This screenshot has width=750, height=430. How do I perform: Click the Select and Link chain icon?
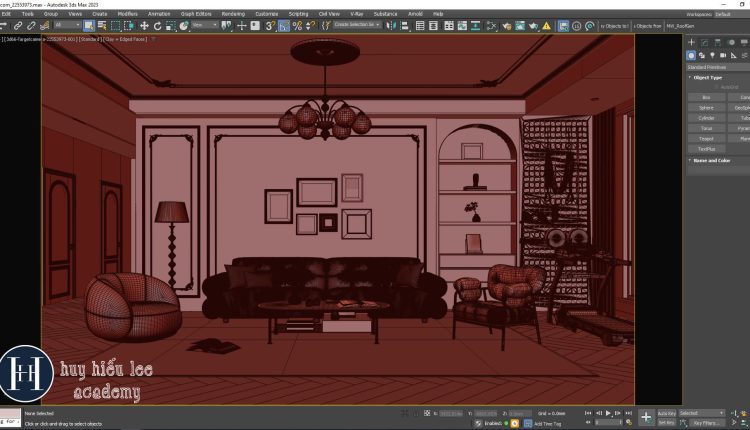tap(18, 25)
